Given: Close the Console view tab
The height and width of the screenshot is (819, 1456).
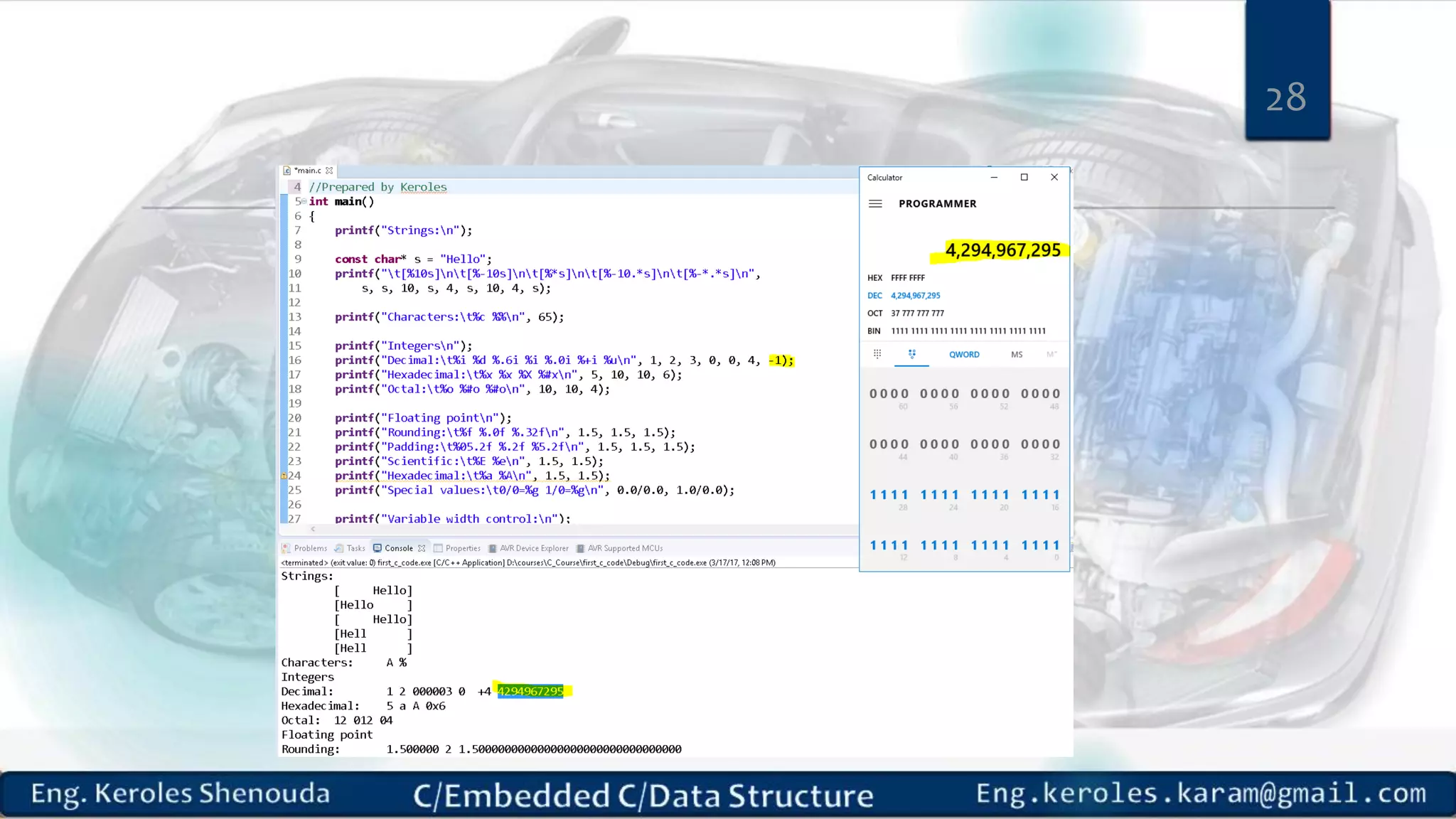Looking at the screenshot, I should [422, 548].
